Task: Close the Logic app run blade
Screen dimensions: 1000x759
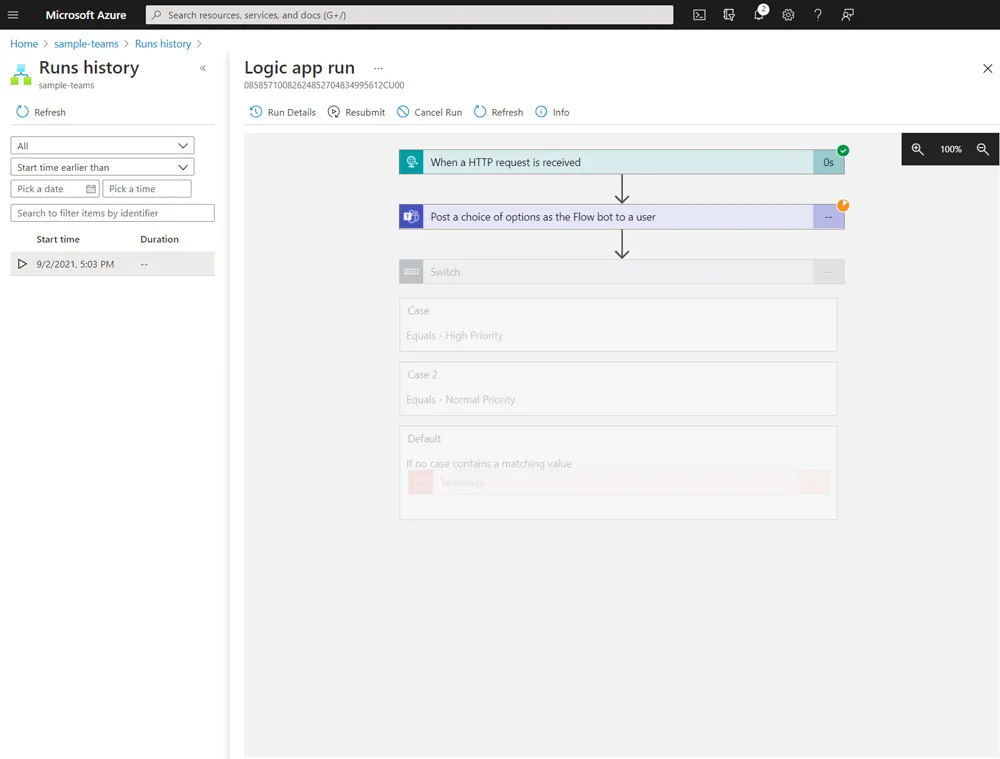Action: [987, 68]
